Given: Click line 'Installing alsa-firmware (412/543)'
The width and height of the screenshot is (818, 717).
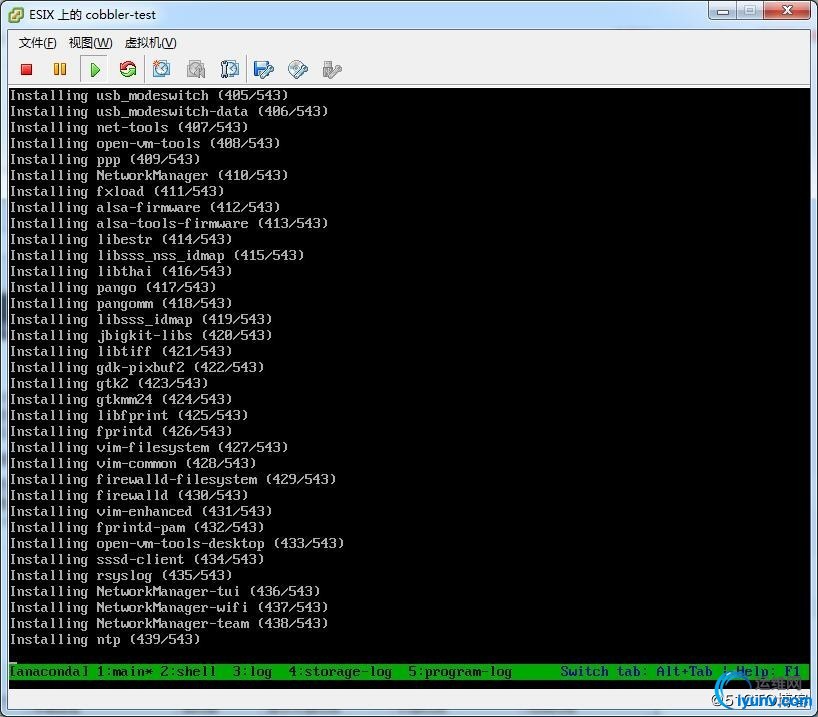Looking at the screenshot, I should pyautogui.click(x=145, y=207).
